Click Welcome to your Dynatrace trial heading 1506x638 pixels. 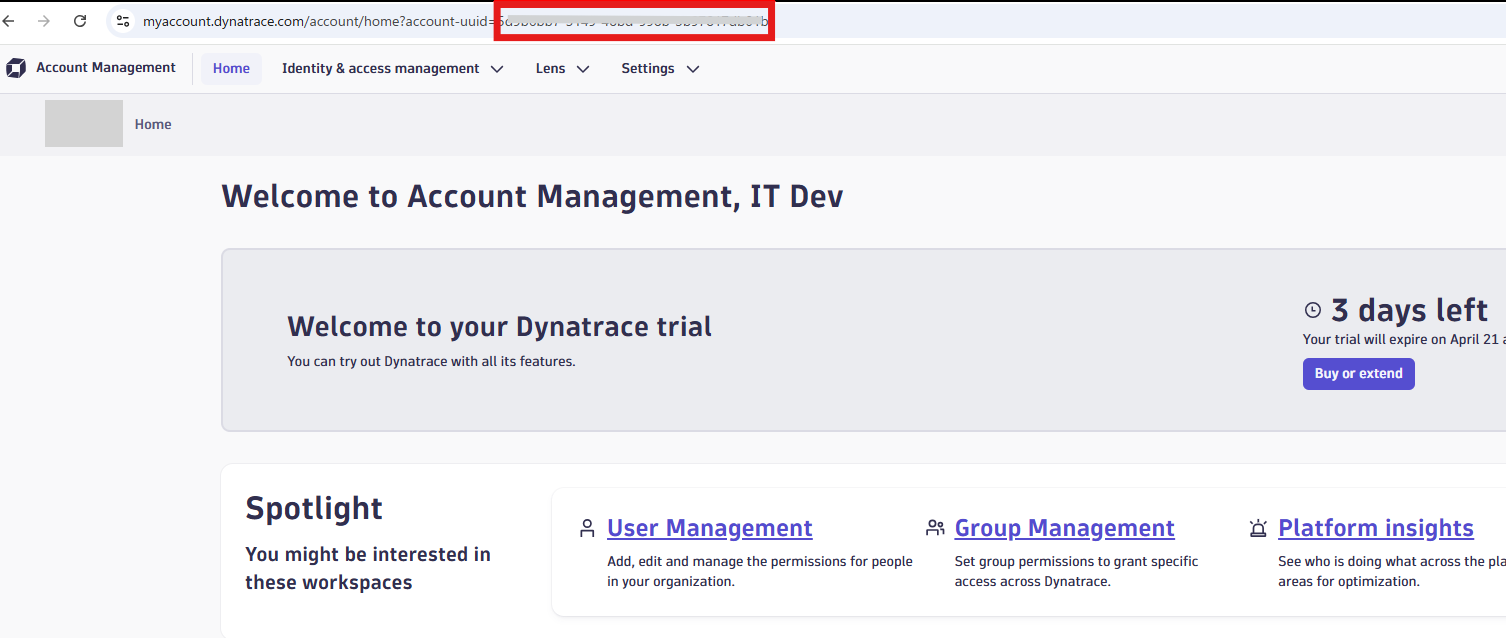500,326
